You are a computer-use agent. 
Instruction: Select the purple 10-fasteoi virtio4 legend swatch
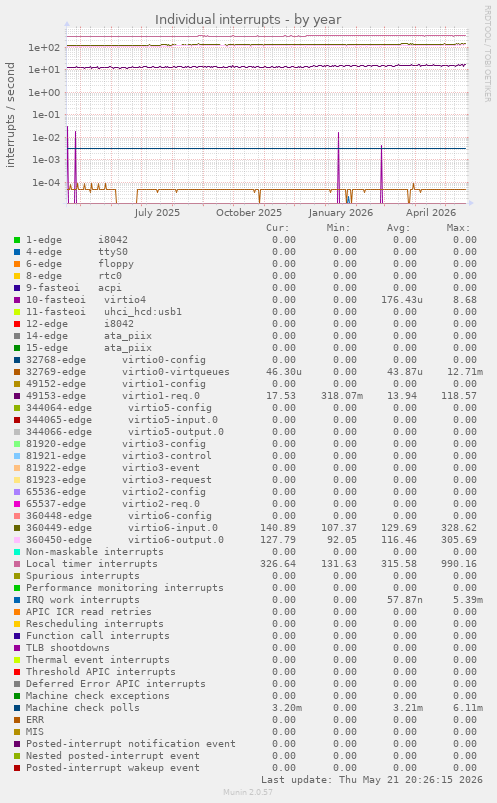click(x=17, y=300)
